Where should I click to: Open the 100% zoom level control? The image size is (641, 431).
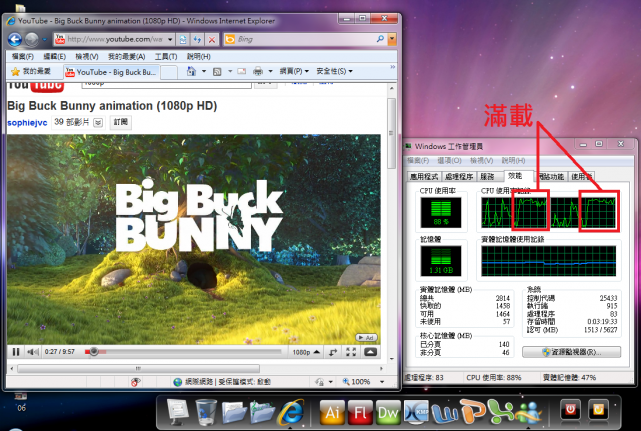(x=363, y=382)
